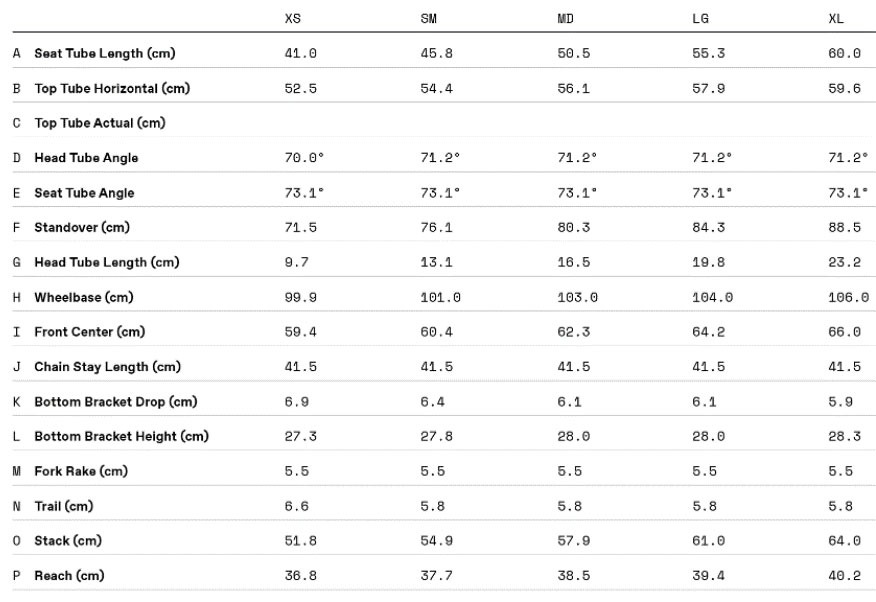The width and height of the screenshot is (876, 602).
Task: Click the SM Standover value 76.1
Action: tap(437, 228)
